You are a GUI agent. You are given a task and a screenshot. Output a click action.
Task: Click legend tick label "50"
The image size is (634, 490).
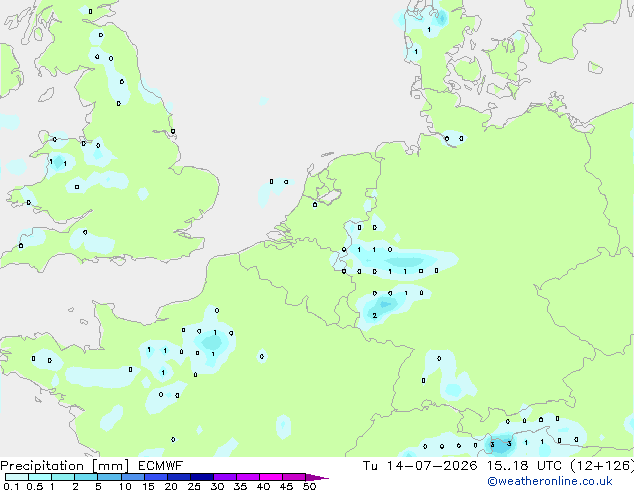[x=310, y=486]
